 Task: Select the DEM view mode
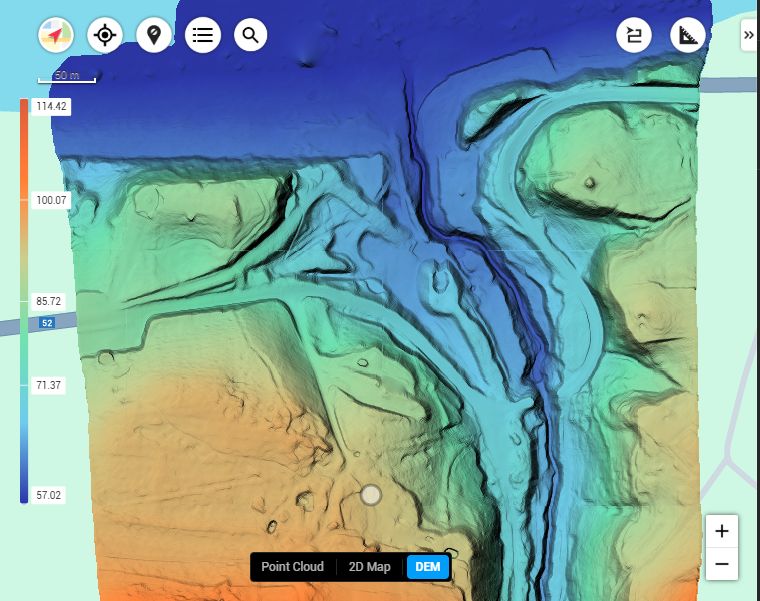pyautogui.click(x=428, y=567)
